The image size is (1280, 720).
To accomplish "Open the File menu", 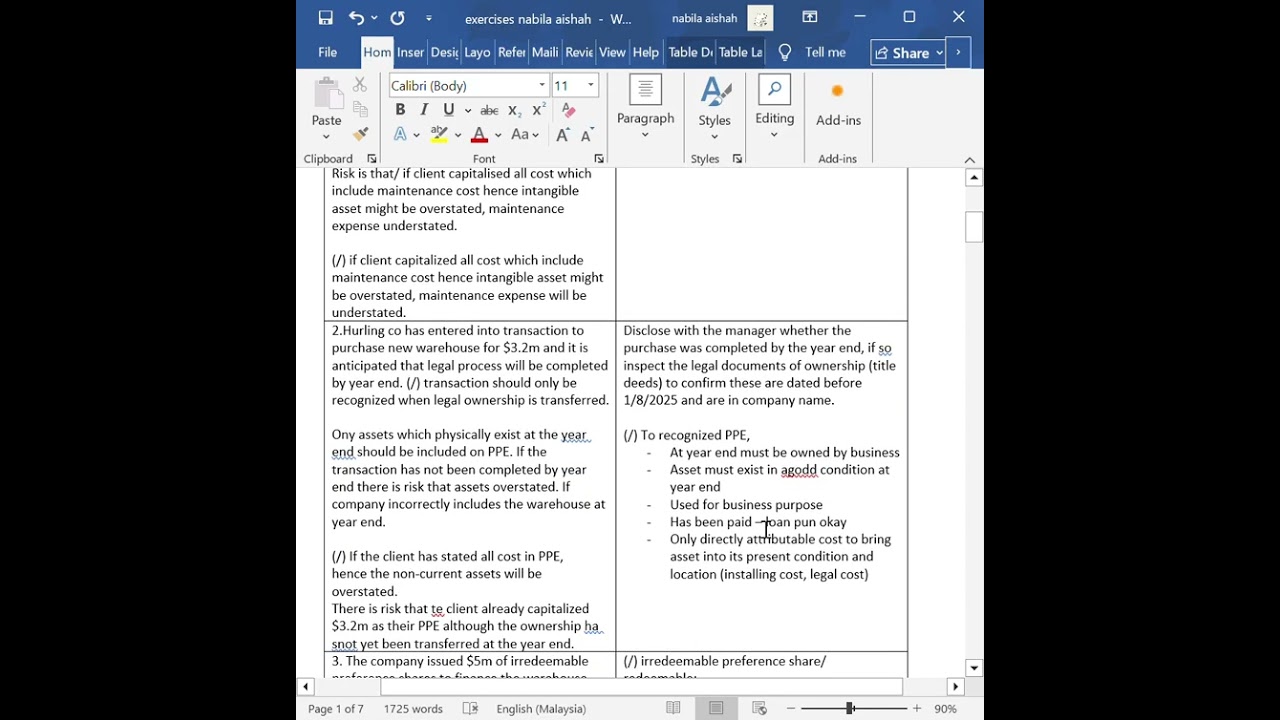I will (327, 52).
